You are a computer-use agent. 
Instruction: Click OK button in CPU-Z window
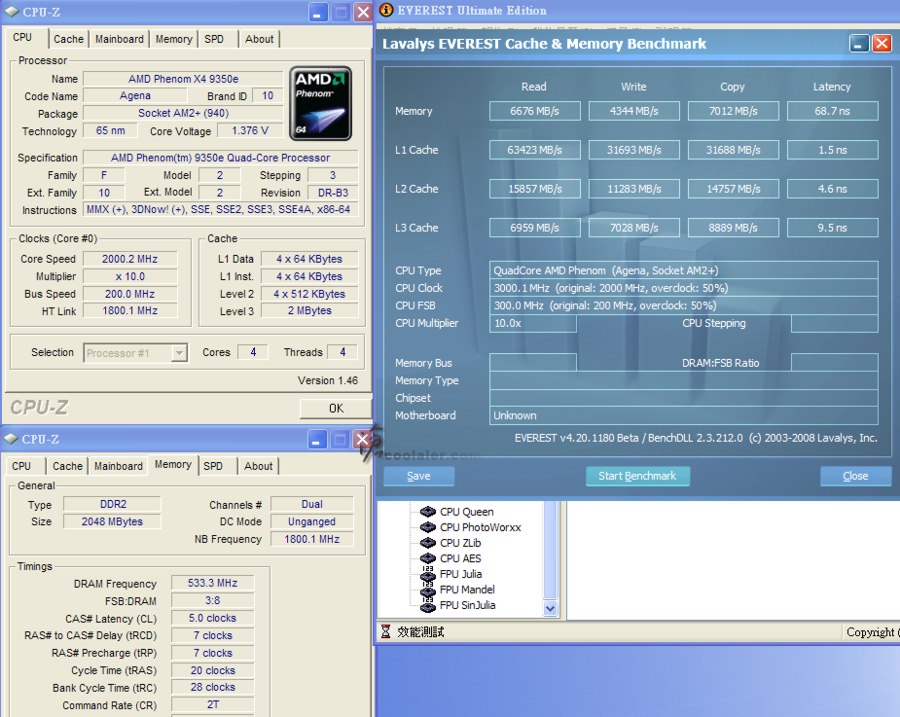click(336, 408)
